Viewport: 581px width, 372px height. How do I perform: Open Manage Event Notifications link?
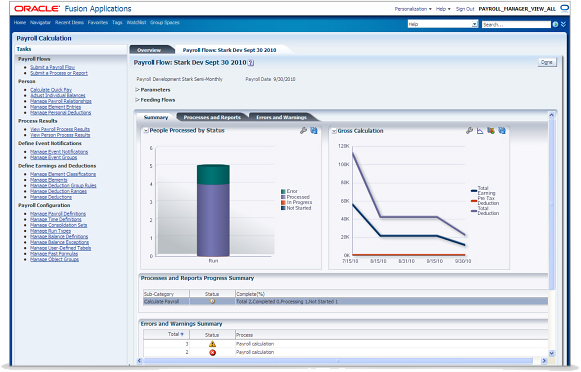(x=59, y=152)
